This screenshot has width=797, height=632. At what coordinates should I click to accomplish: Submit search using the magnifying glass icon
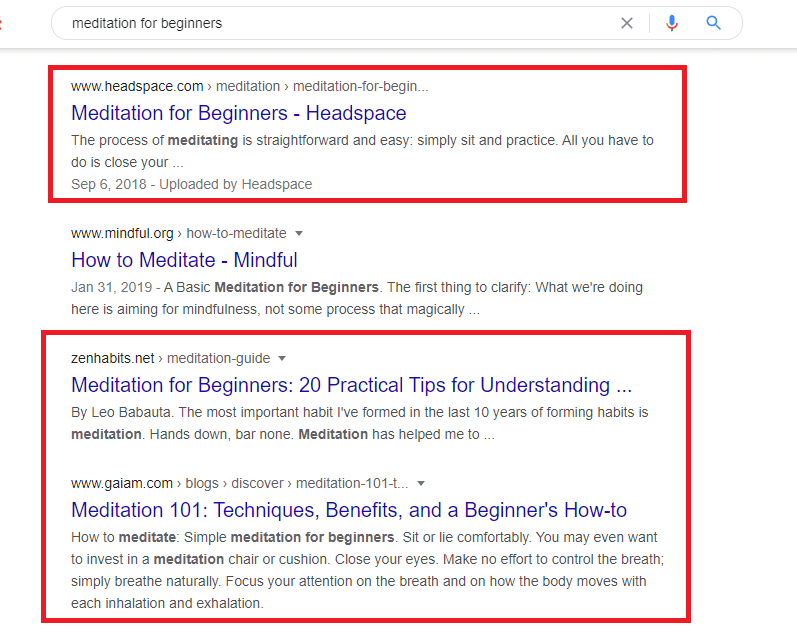click(x=714, y=23)
